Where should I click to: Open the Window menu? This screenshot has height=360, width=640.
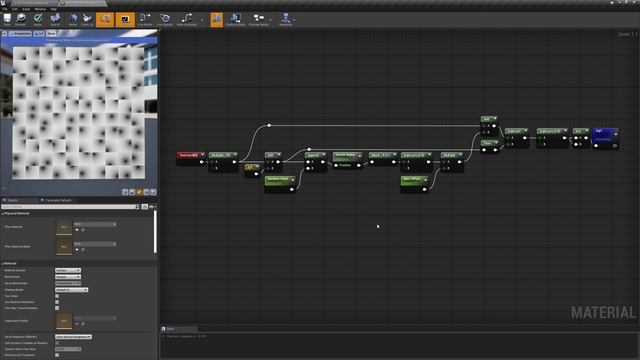tap(40, 9)
